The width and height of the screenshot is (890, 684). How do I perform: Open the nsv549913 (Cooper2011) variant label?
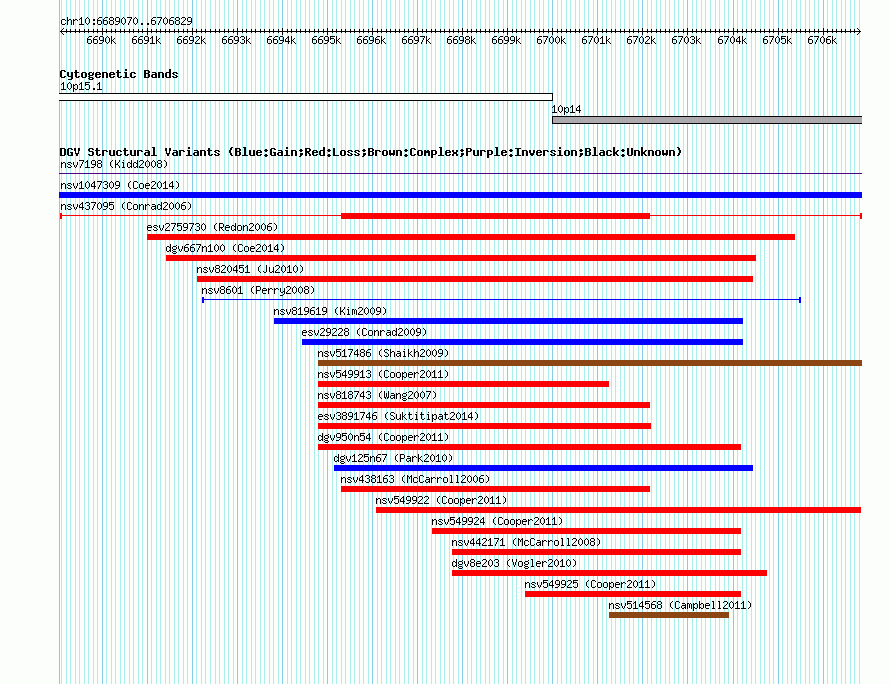tap(383, 375)
